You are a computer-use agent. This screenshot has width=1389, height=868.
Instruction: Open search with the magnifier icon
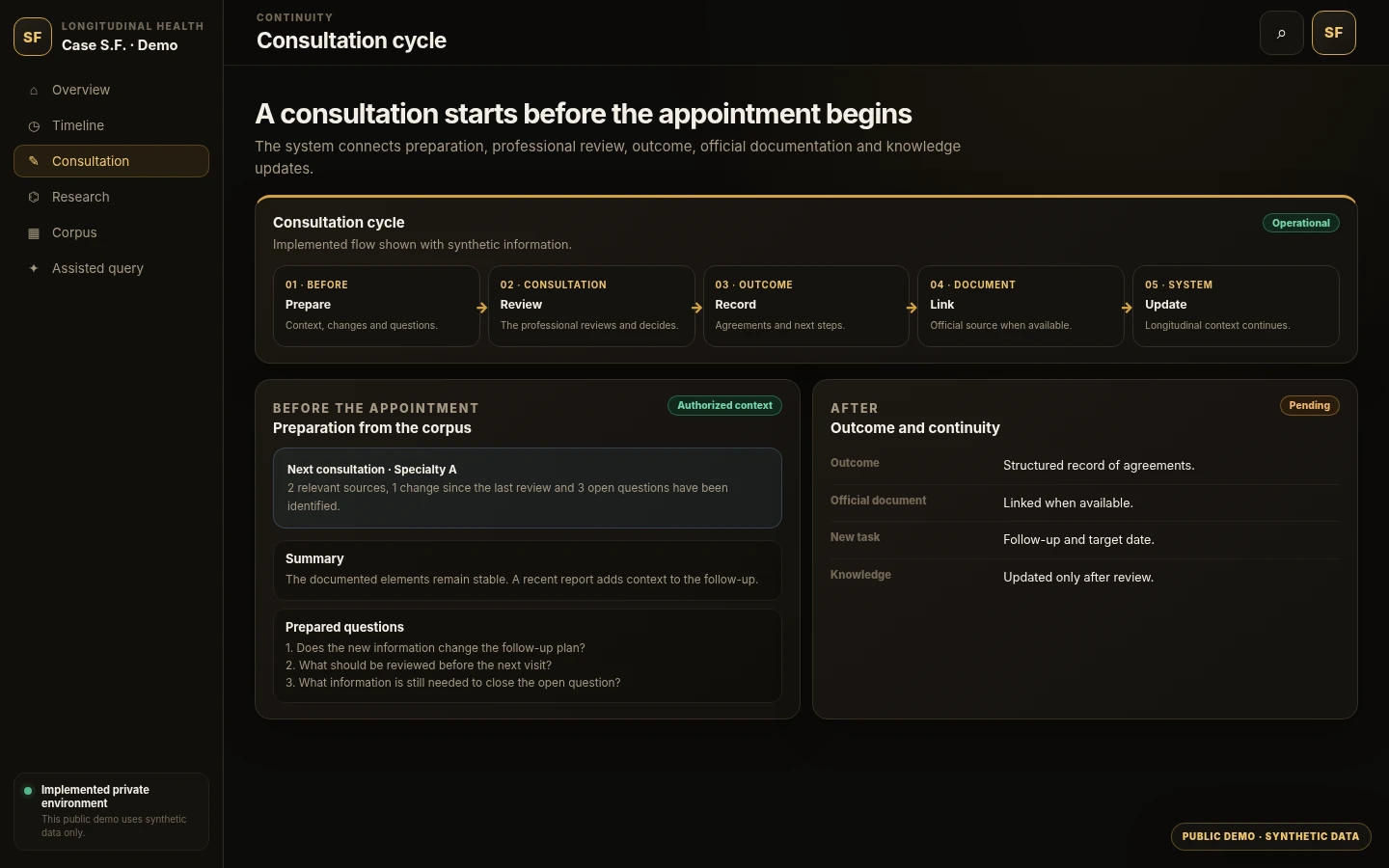click(1282, 33)
